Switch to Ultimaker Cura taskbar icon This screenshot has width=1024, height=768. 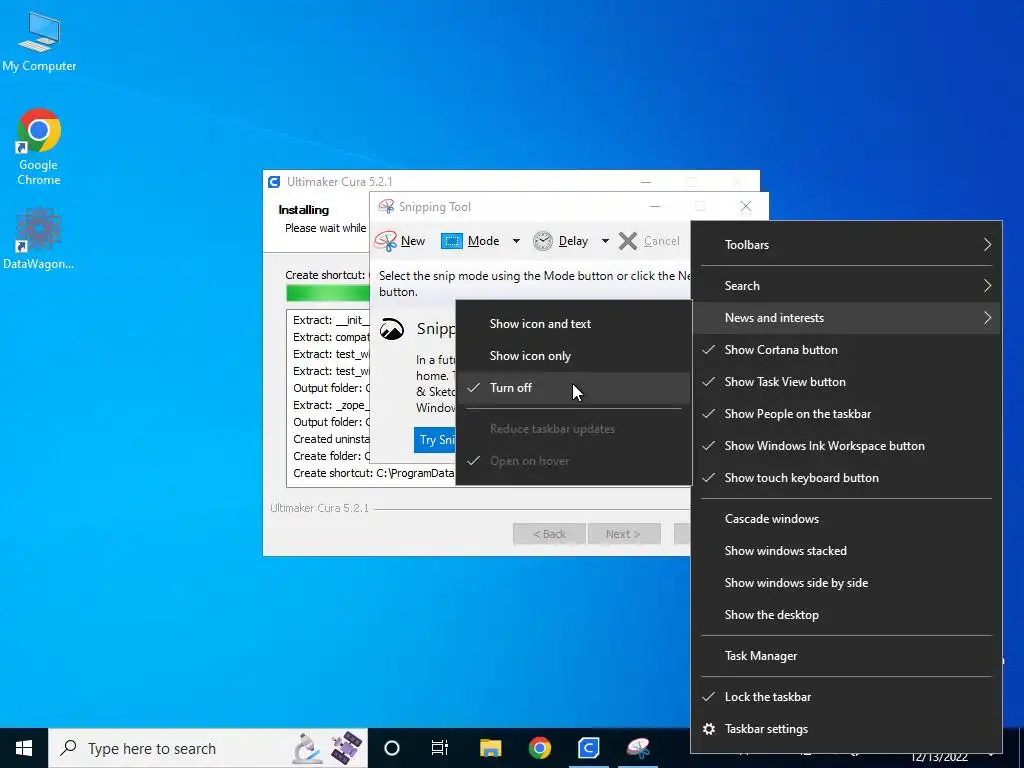[x=588, y=748]
